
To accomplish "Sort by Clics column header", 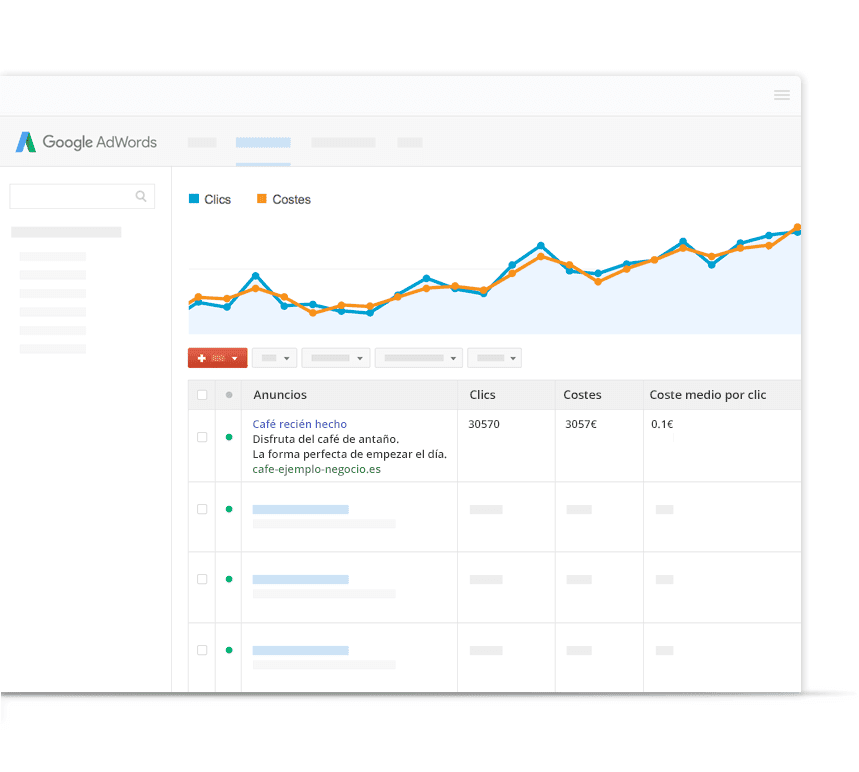I will coord(483,395).
